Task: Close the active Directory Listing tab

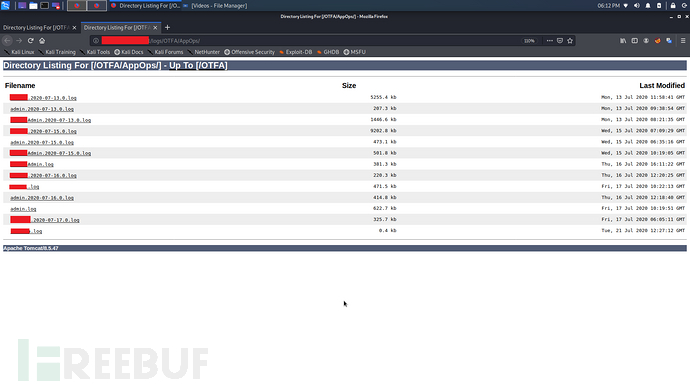Action: pos(155,28)
